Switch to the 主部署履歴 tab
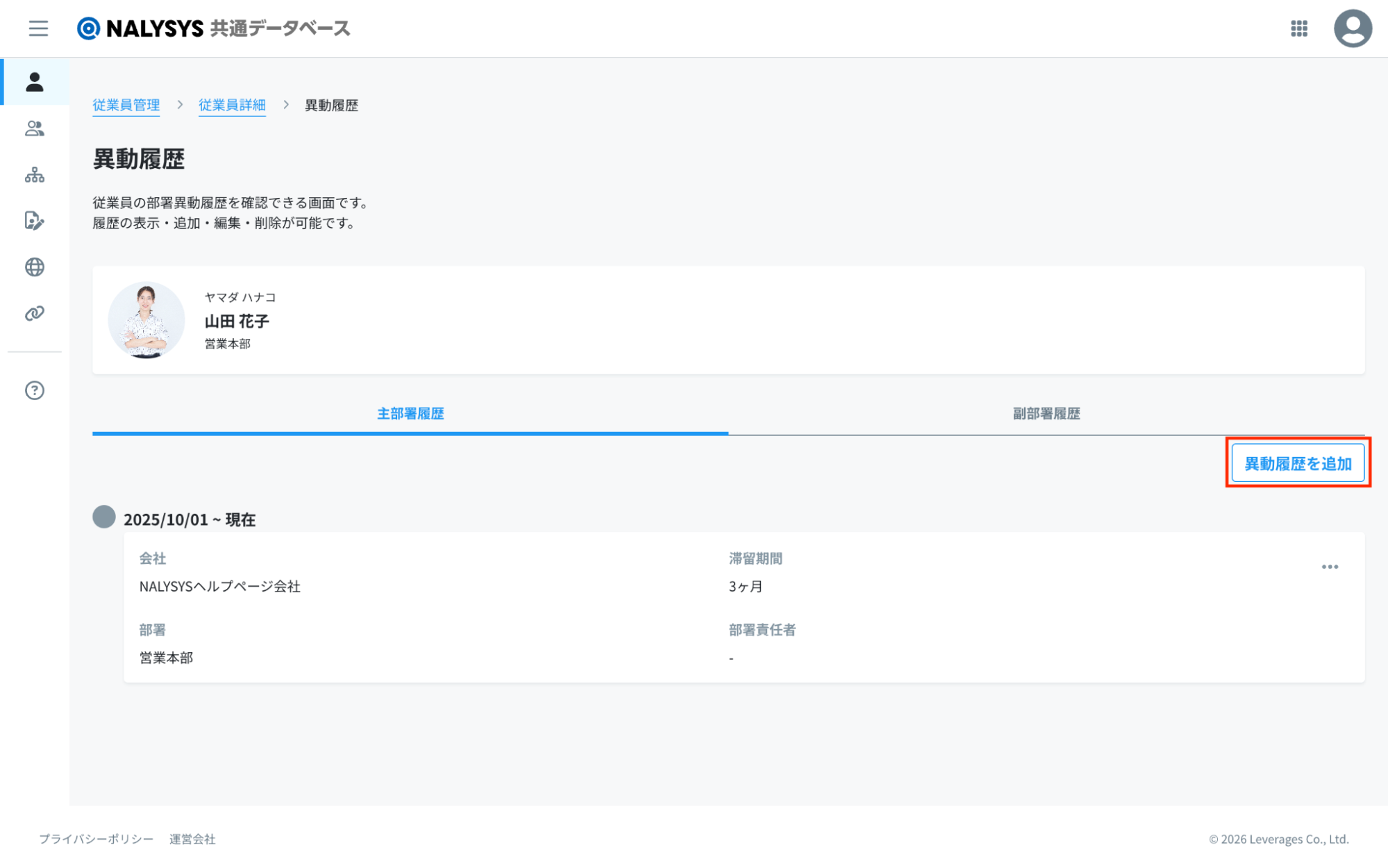Screen dimensions: 1388x868 pyautogui.click(x=410, y=414)
